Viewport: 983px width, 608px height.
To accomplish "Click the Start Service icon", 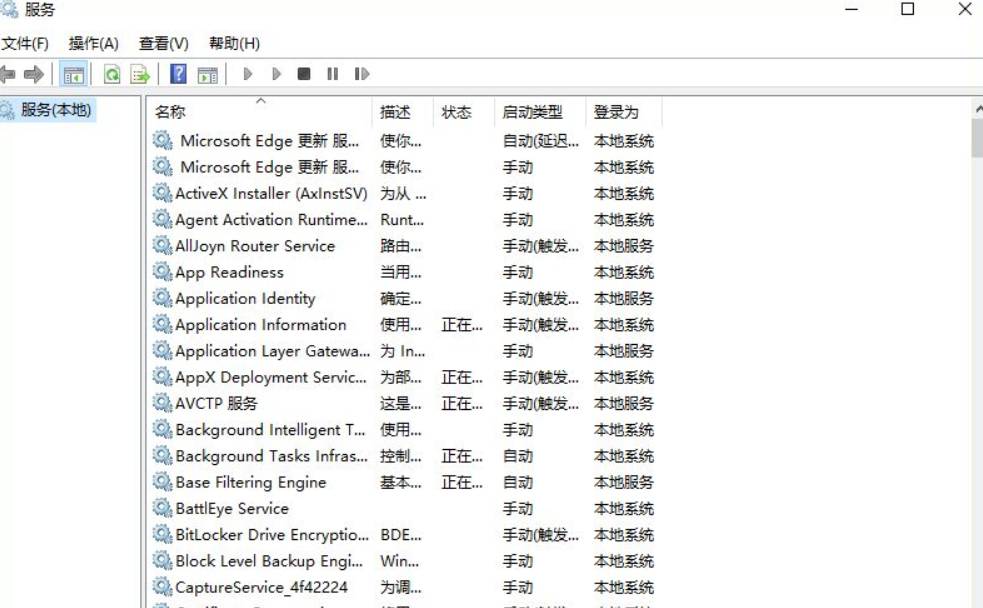I will [x=247, y=73].
